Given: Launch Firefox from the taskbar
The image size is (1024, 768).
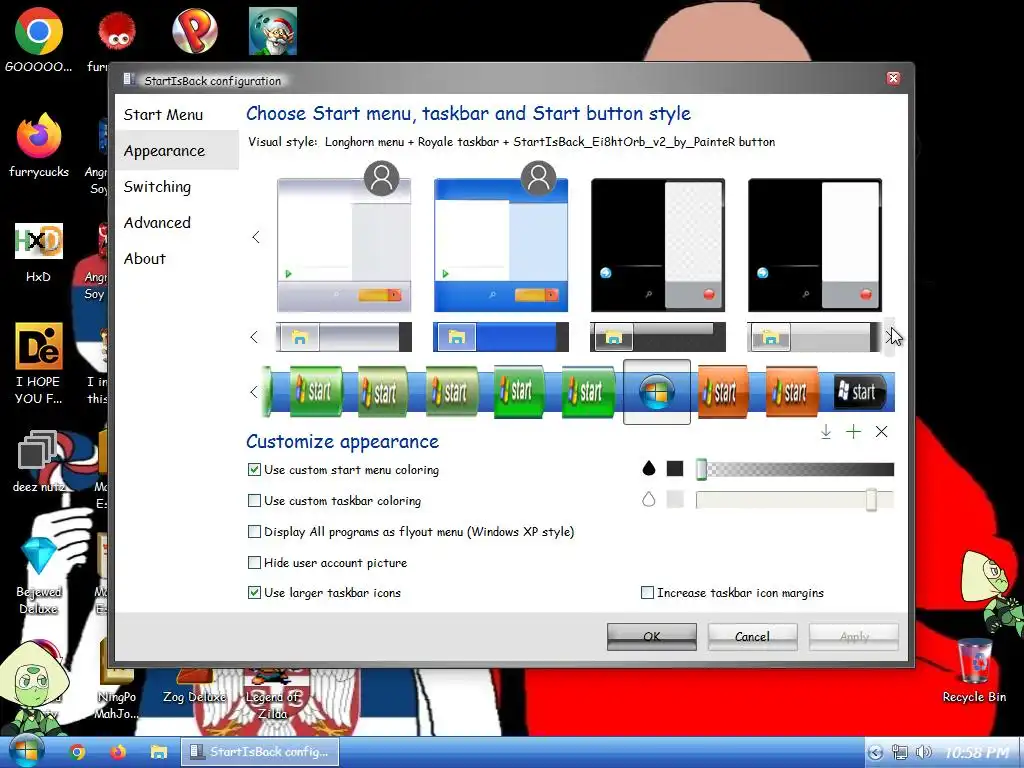Looking at the screenshot, I should pos(118,752).
